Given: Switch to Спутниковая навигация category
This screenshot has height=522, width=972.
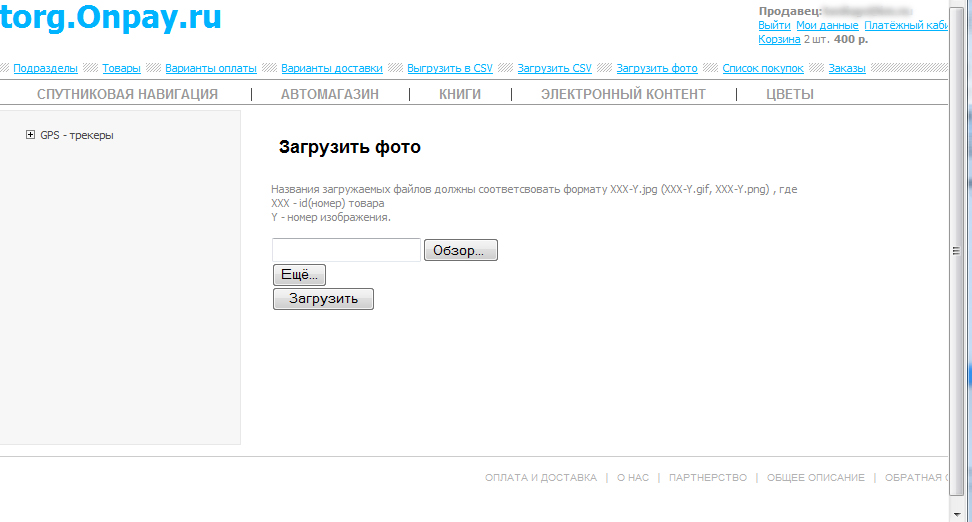Looking at the screenshot, I should [127, 94].
